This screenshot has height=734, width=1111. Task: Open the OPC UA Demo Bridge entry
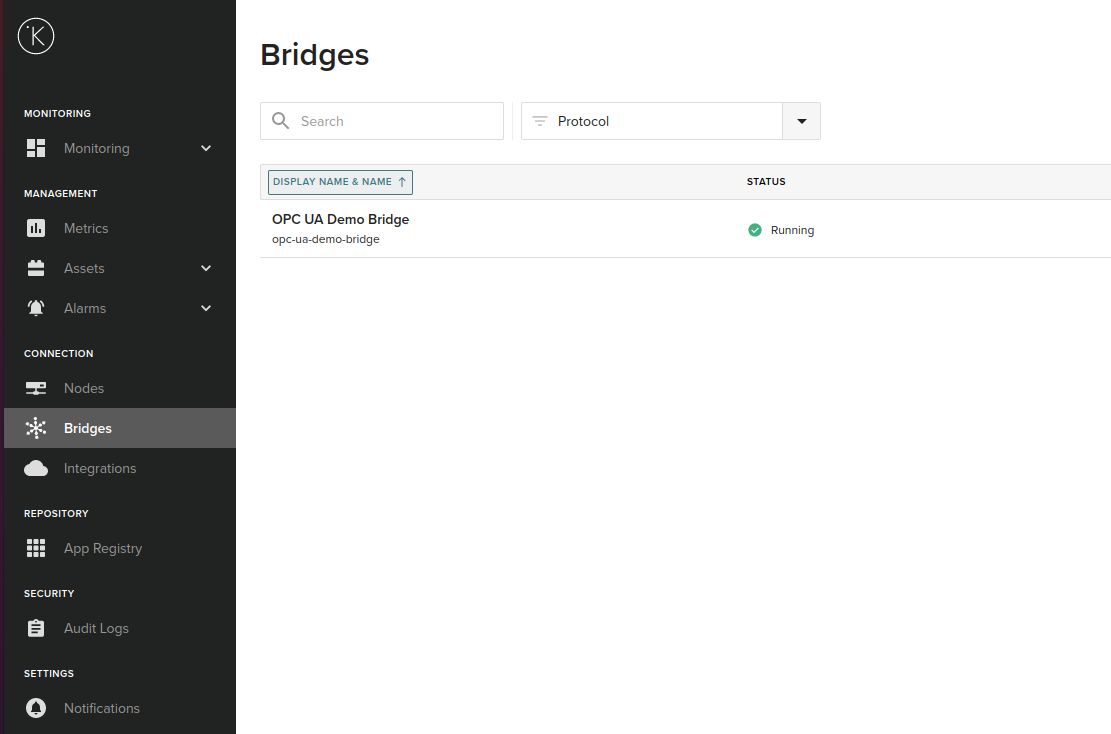point(341,219)
